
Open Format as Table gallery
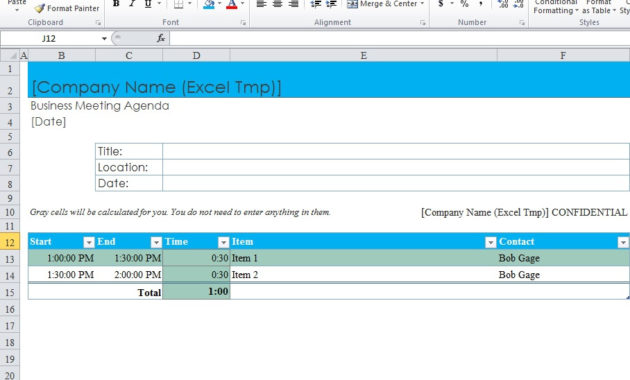[x=599, y=7]
